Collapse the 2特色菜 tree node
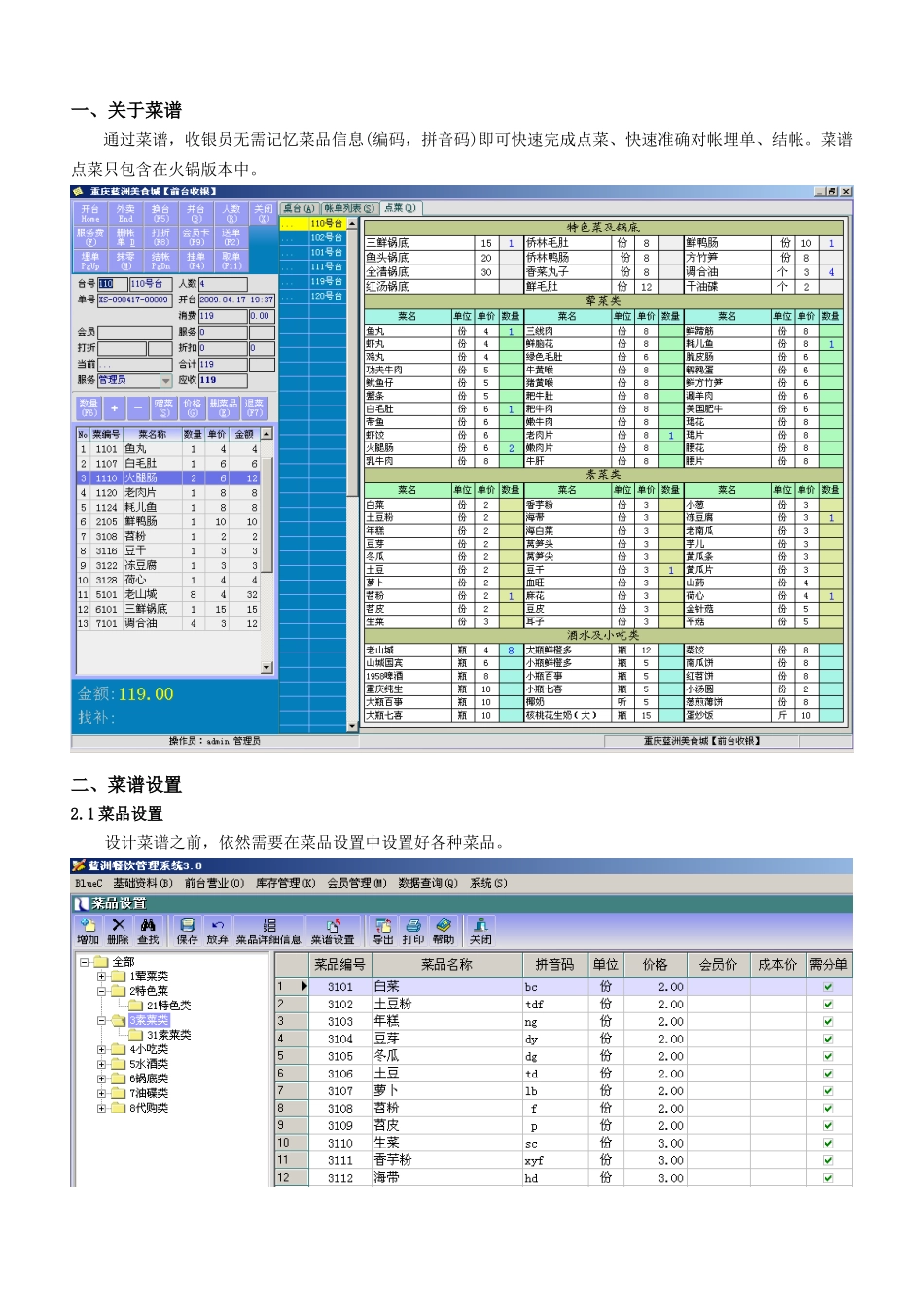 click(101, 991)
